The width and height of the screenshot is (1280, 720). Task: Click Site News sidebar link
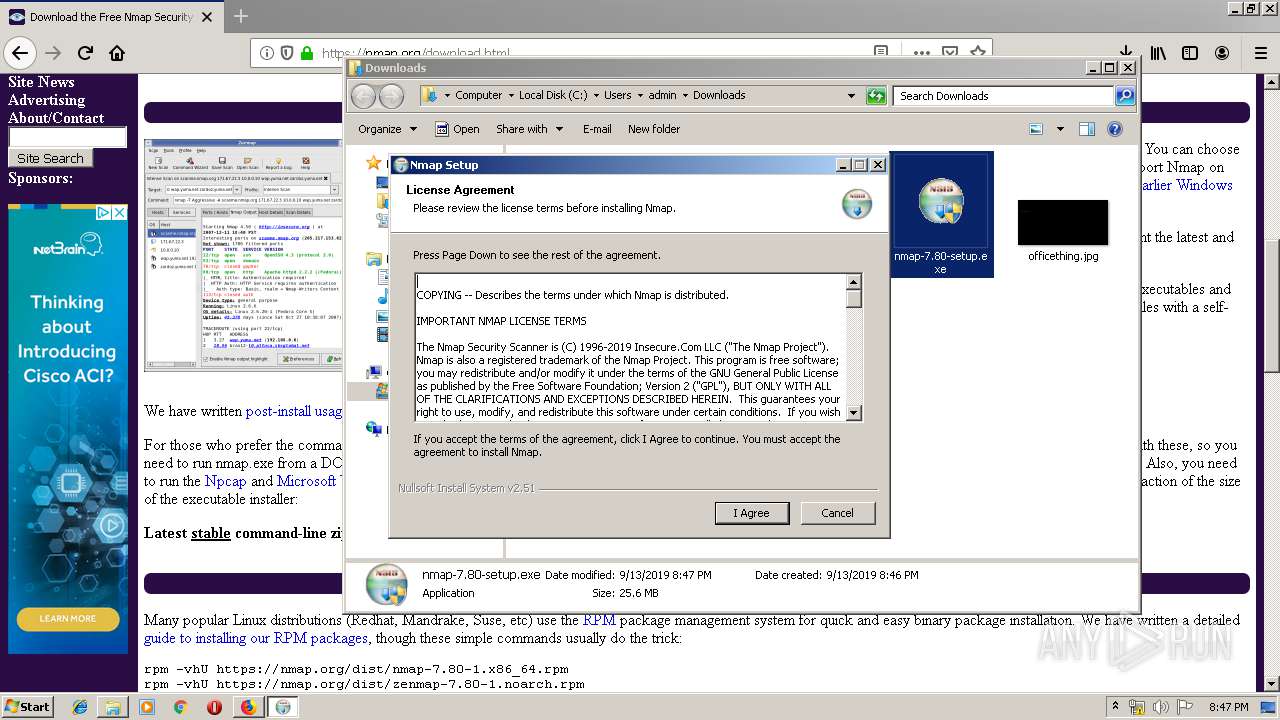click(41, 82)
